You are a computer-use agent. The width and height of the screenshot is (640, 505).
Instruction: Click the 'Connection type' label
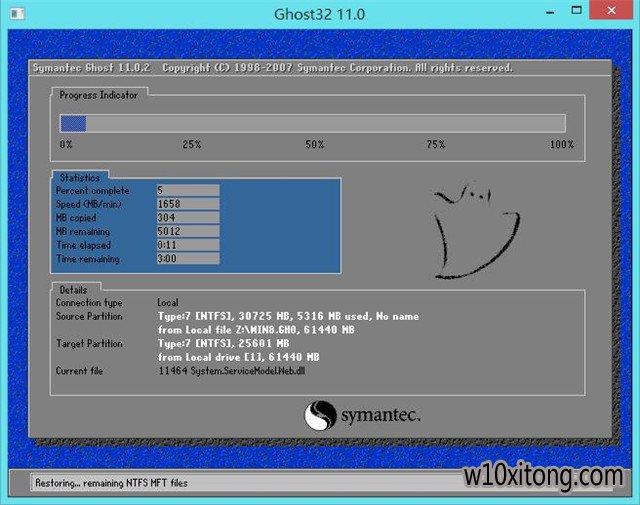[89, 303]
